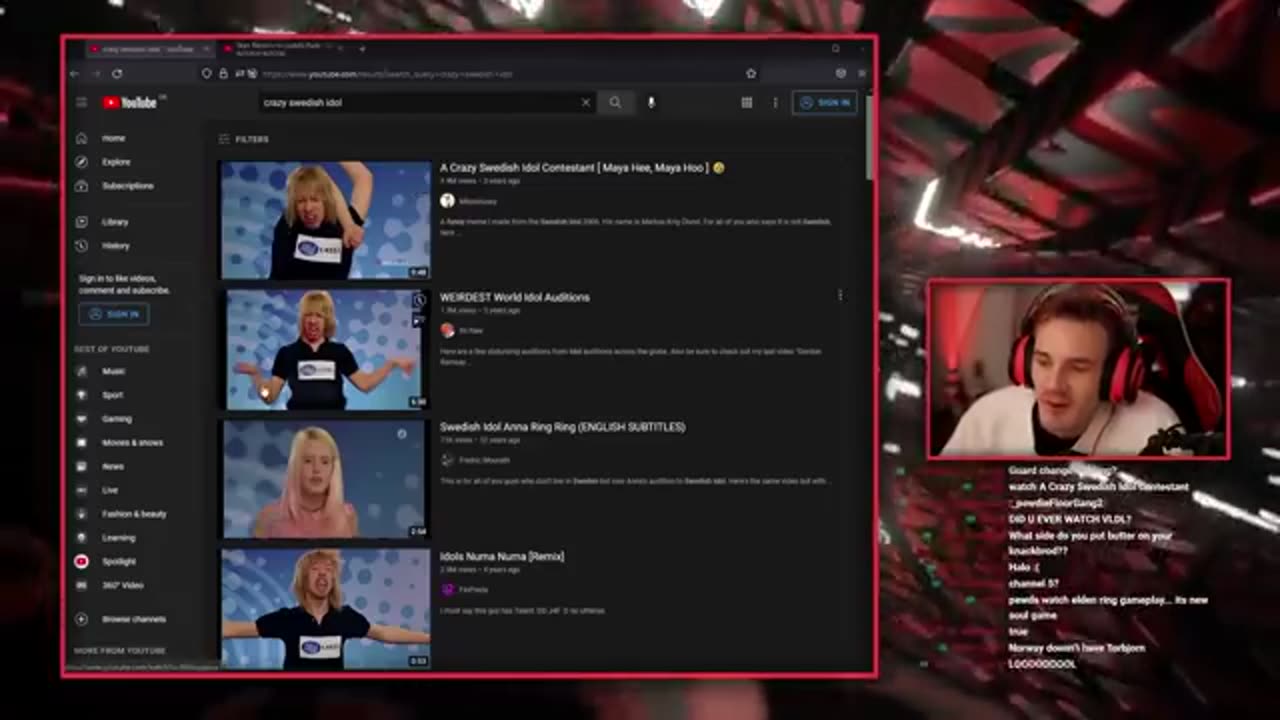Click Browse channels in the sidebar
The width and height of the screenshot is (1280, 720).
pyautogui.click(x=133, y=619)
